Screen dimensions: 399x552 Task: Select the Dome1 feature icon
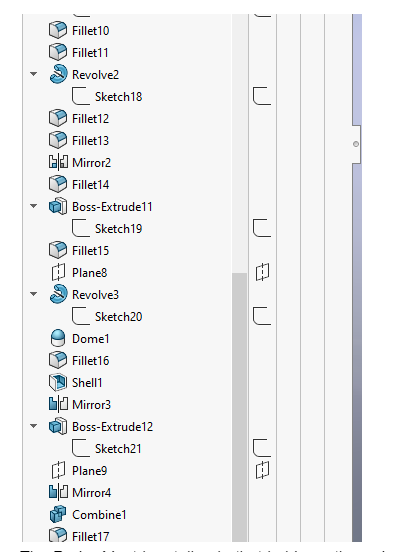click(x=58, y=338)
